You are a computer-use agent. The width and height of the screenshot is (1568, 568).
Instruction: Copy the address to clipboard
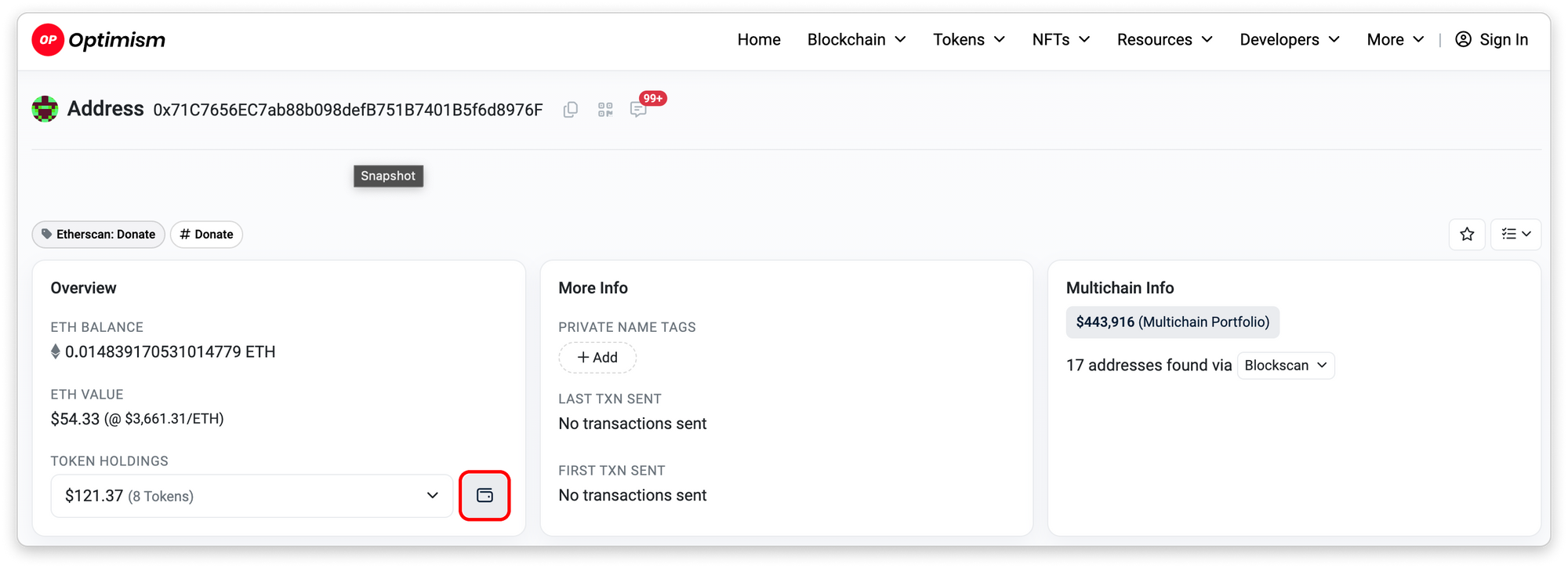571,110
